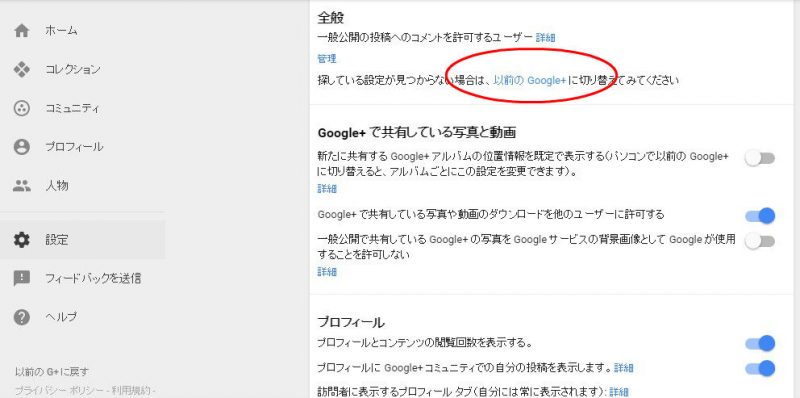The height and width of the screenshot is (398, 800).
Task: Click the Send feedback speech-bubble icon
Action: 21,278
